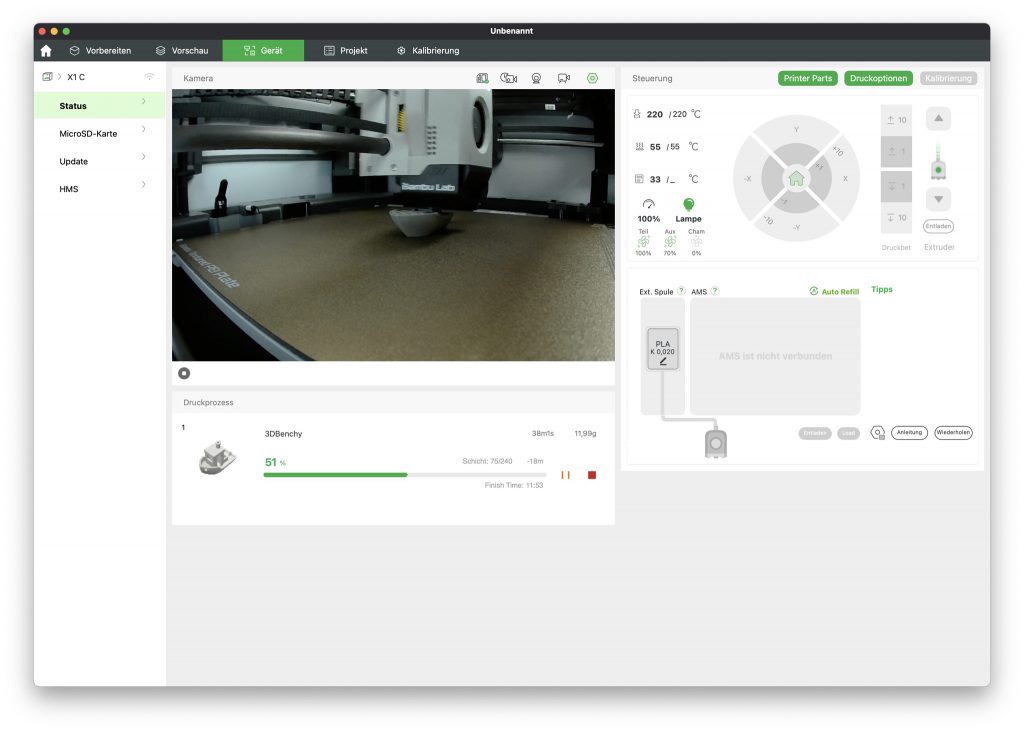Click the 3DBenchy model thumbnail

coord(217,457)
